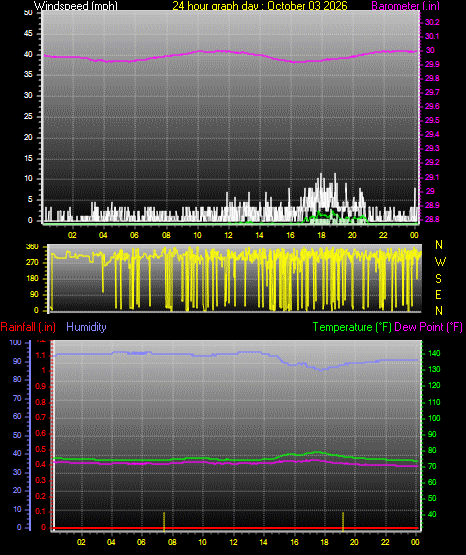Click the yellow marker near hour 08

pyautogui.click(x=164, y=521)
